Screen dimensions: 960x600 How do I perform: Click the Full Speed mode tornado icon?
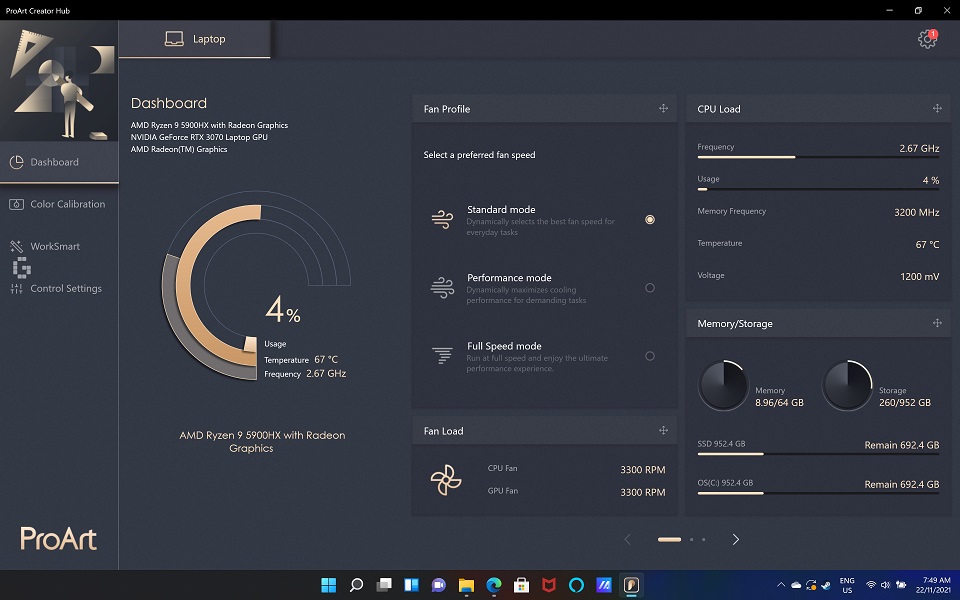[442, 355]
